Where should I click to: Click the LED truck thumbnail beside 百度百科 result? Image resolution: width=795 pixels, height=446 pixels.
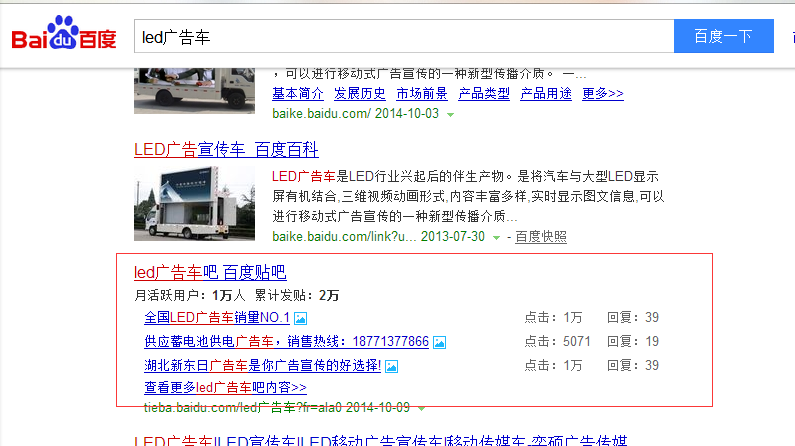(197, 205)
